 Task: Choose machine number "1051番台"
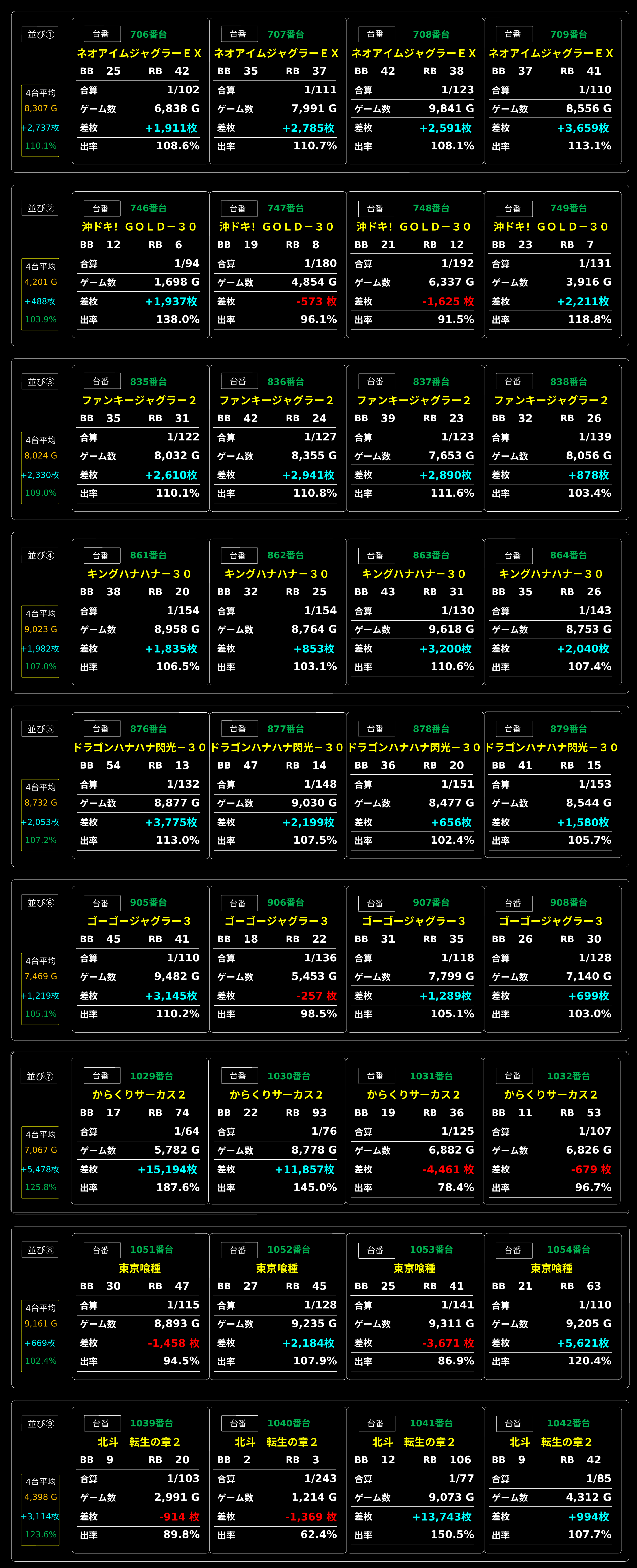tap(152, 1250)
